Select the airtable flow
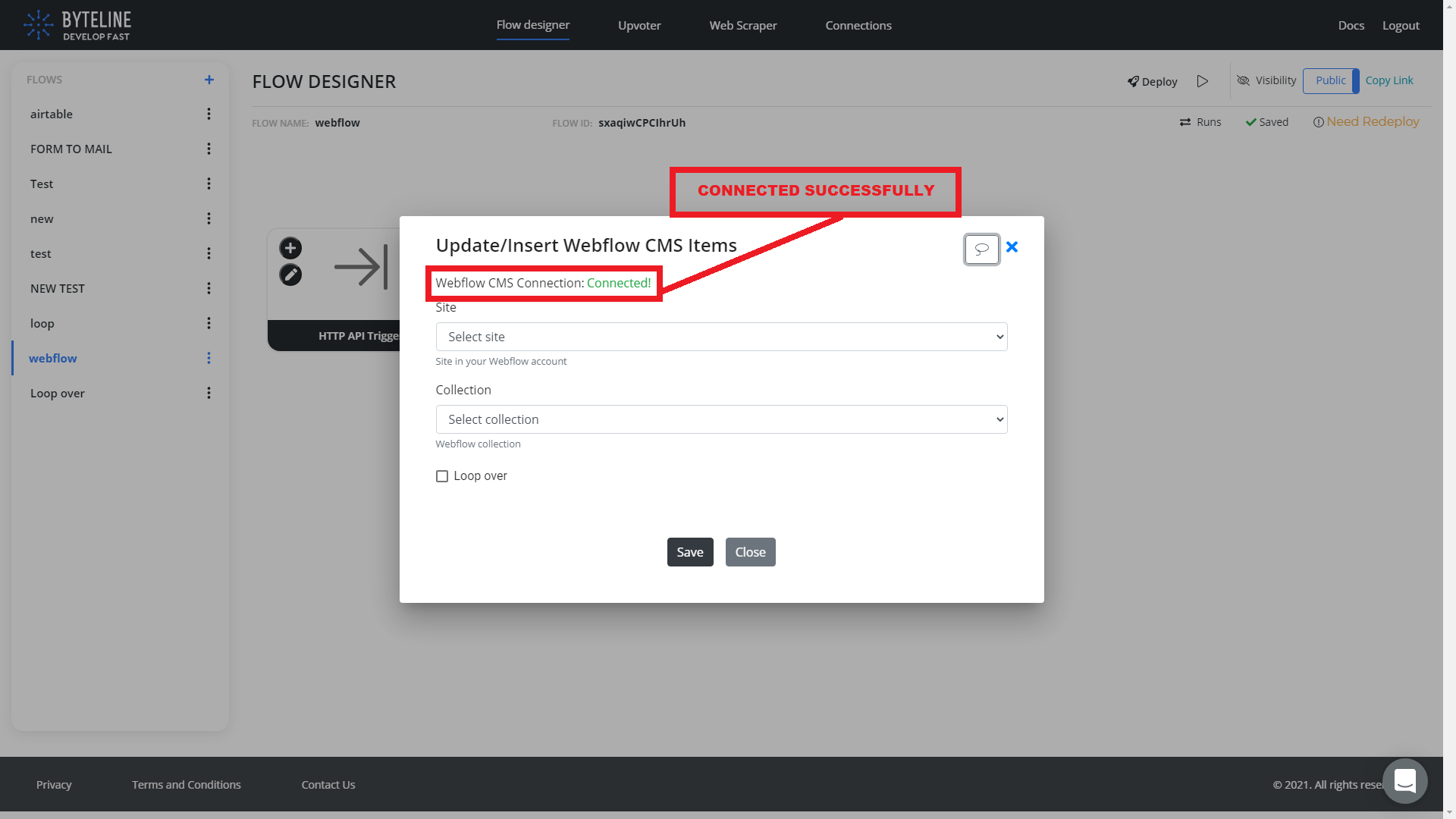The width and height of the screenshot is (1456, 819). click(x=52, y=114)
